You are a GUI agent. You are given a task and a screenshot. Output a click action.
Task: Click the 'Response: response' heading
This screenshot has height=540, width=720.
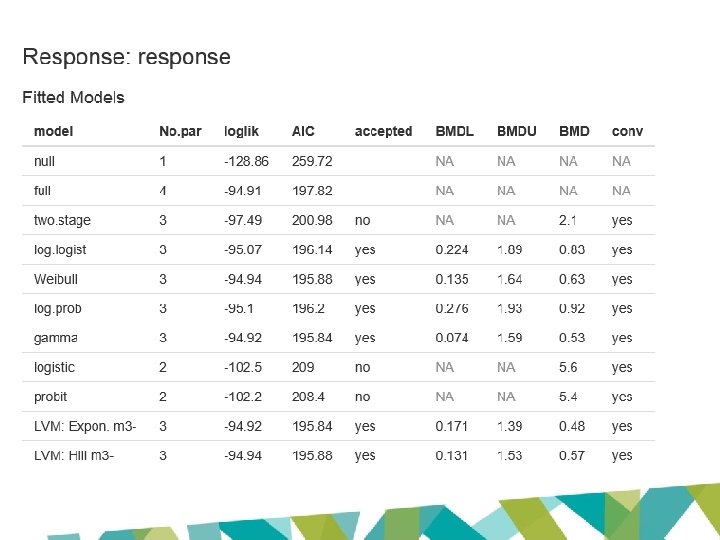click(x=126, y=57)
